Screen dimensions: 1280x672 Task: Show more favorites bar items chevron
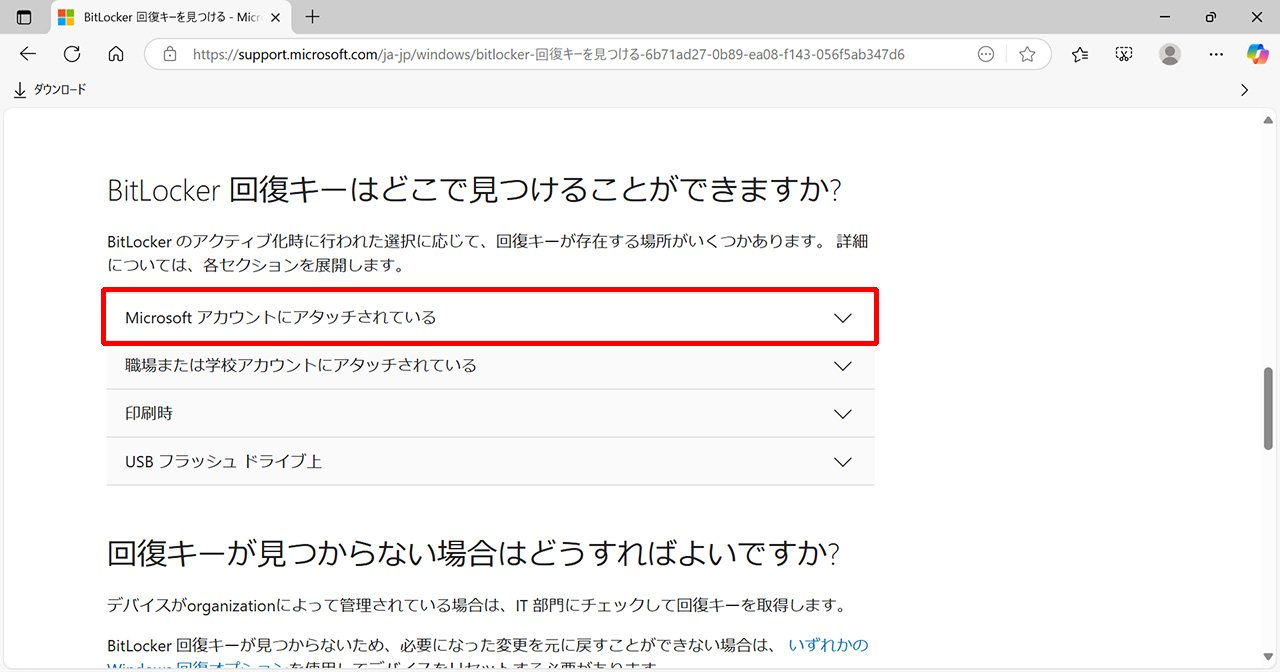1245,90
